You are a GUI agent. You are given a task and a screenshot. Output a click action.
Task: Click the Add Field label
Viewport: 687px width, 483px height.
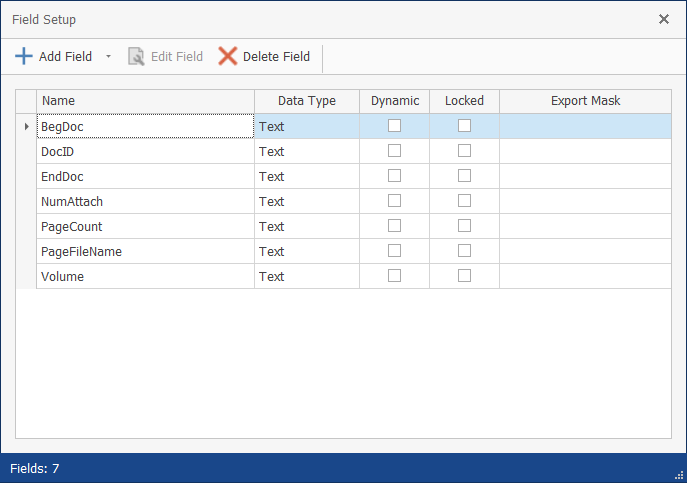click(65, 57)
